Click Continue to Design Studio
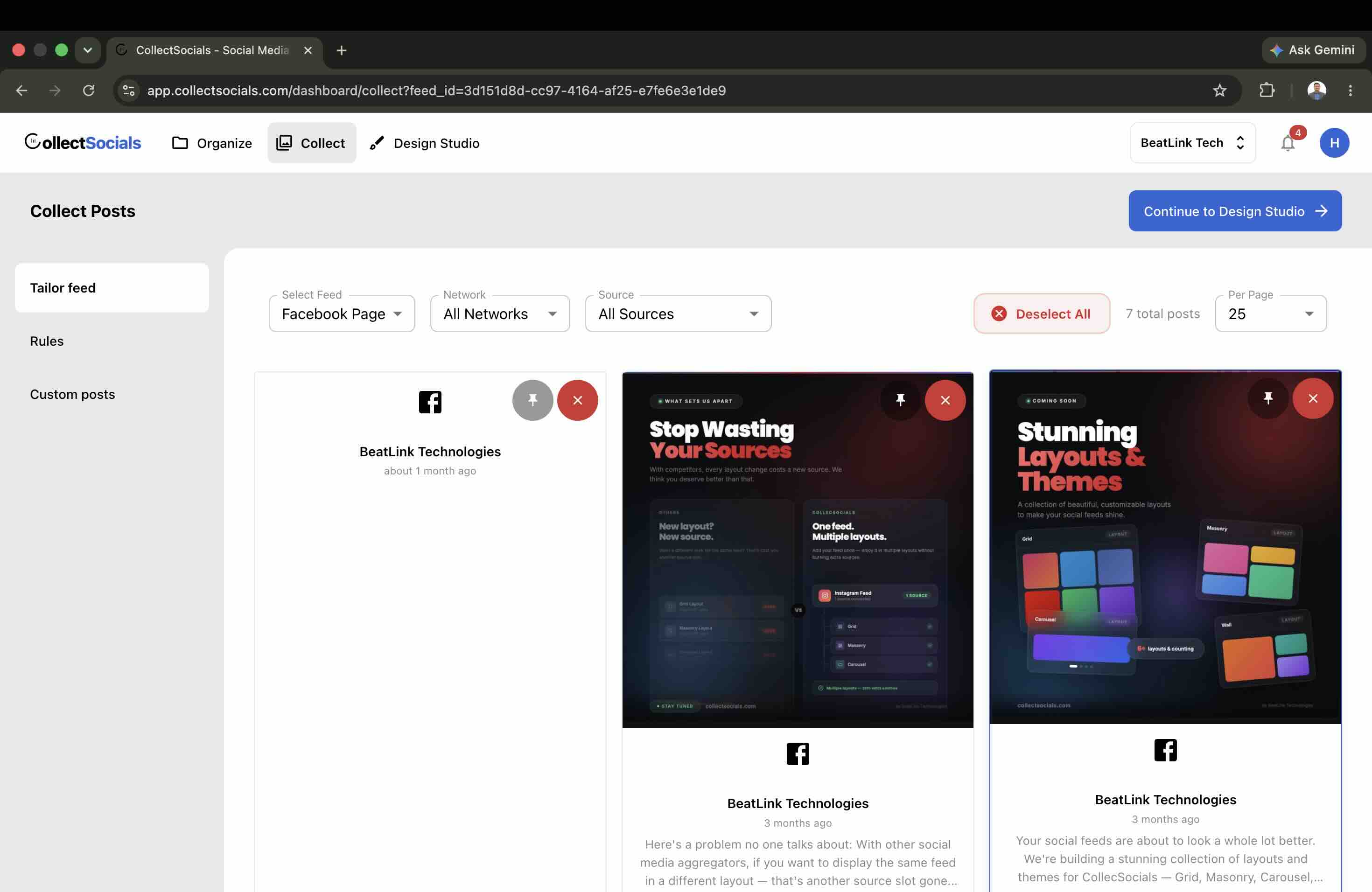This screenshot has width=1372, height=892. click(1235, 211)
